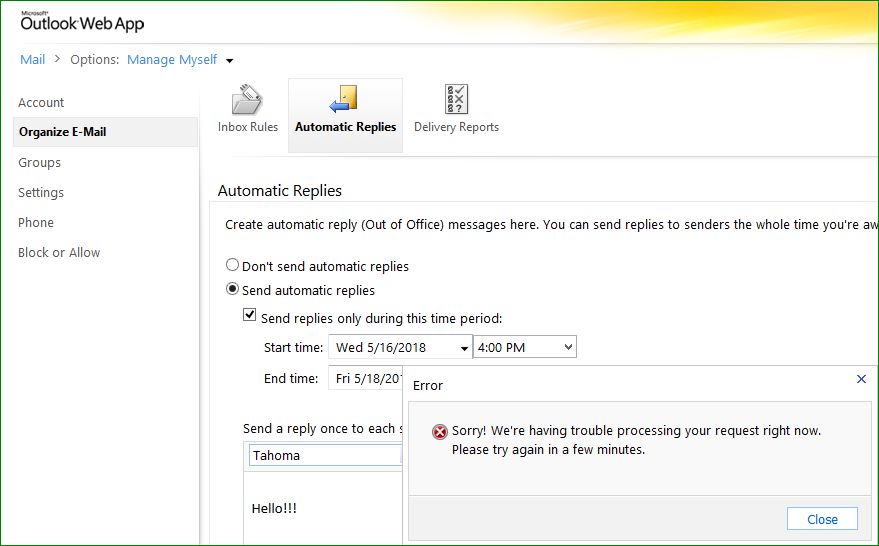Image resolution: width=879 pixels, height=546 pixels.
Task: Open Groups section in sidebar
Action: click(39, 163)
